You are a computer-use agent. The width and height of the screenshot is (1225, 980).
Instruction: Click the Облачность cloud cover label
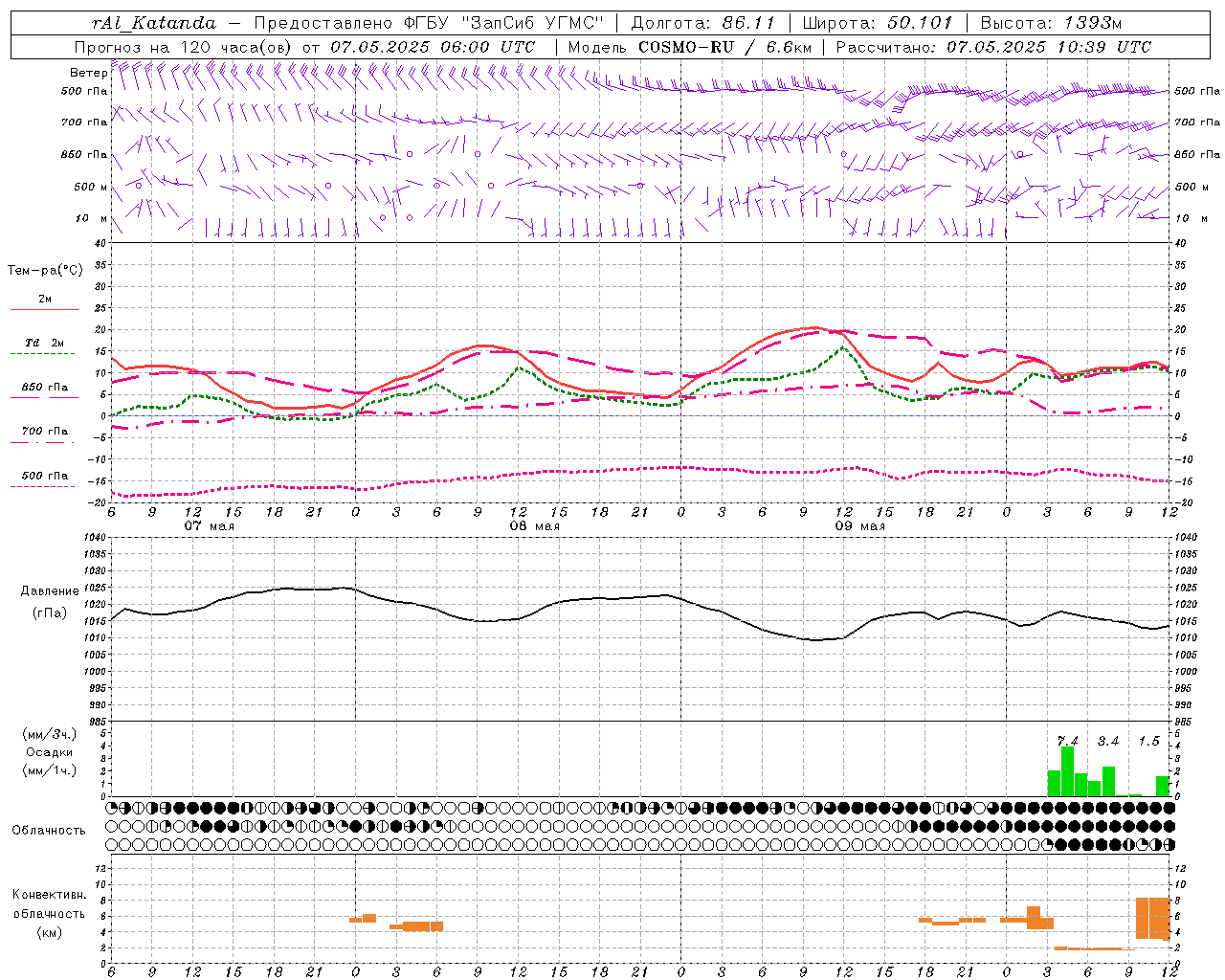point(49,830)
